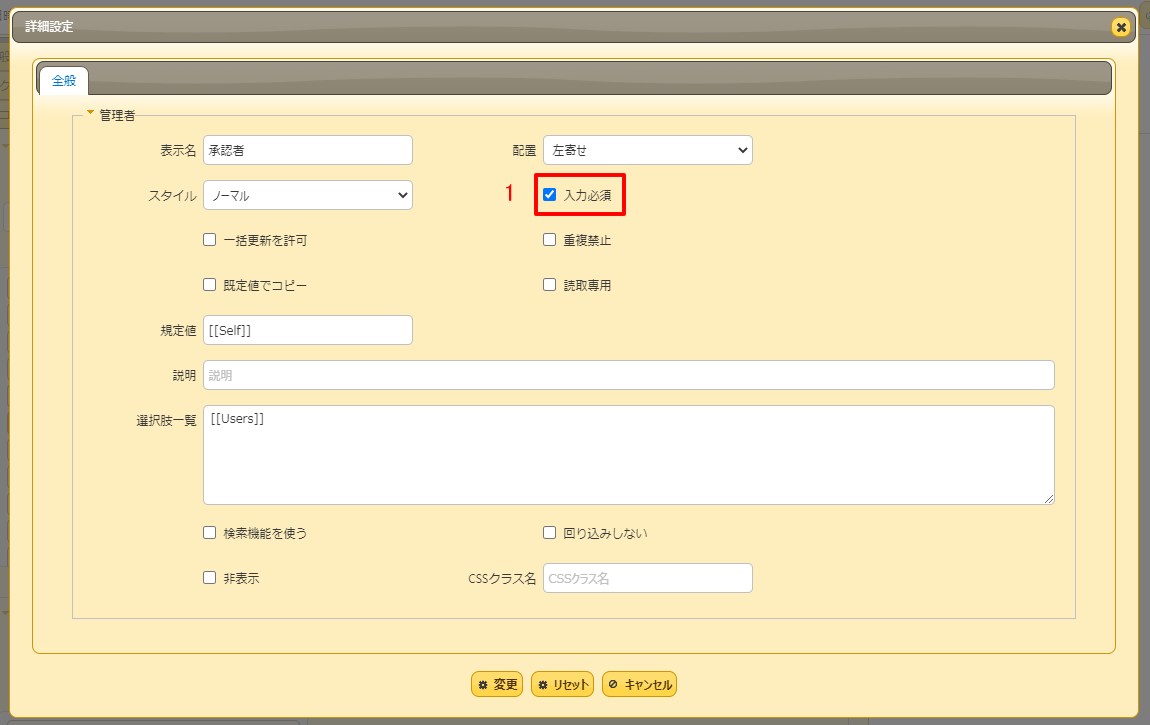Click the gear icon on 変更 button
The image size is (1150, 725).
tap(483, 684)
